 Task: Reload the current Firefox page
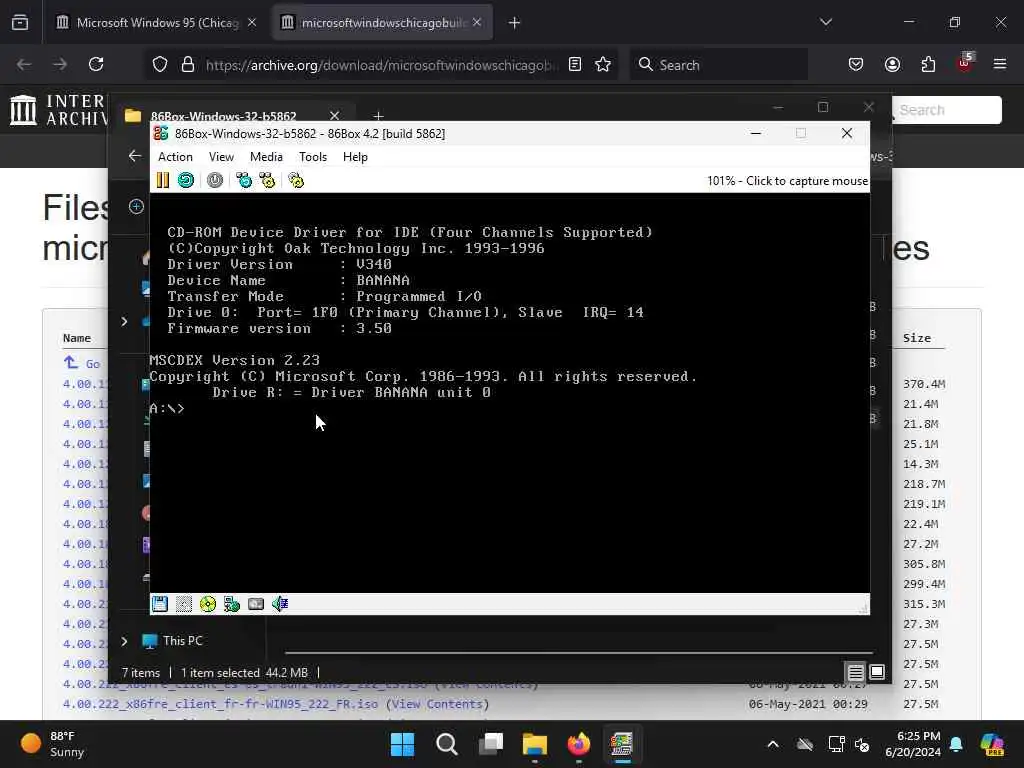pyautogui.click(x=96, y=64)
